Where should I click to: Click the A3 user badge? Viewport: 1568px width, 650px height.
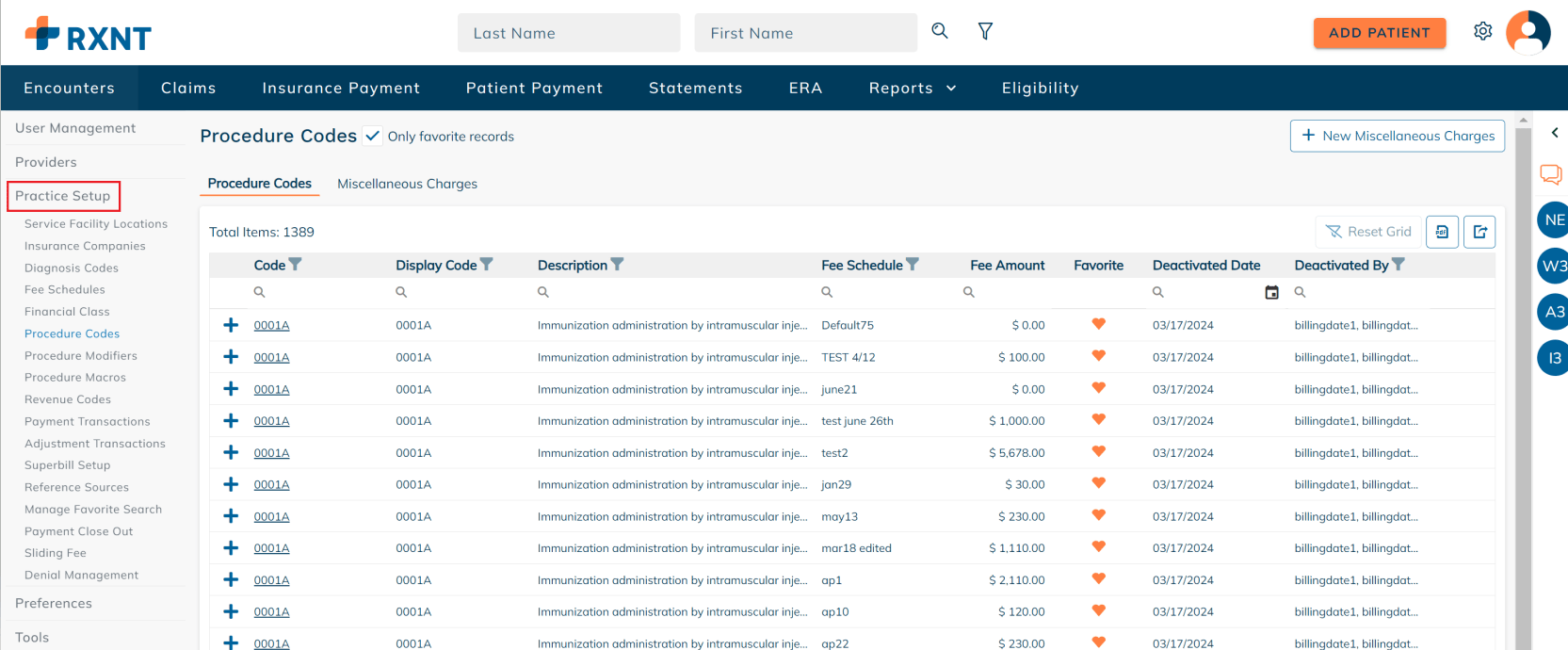pyautogui.click(x=1553, y=312)
